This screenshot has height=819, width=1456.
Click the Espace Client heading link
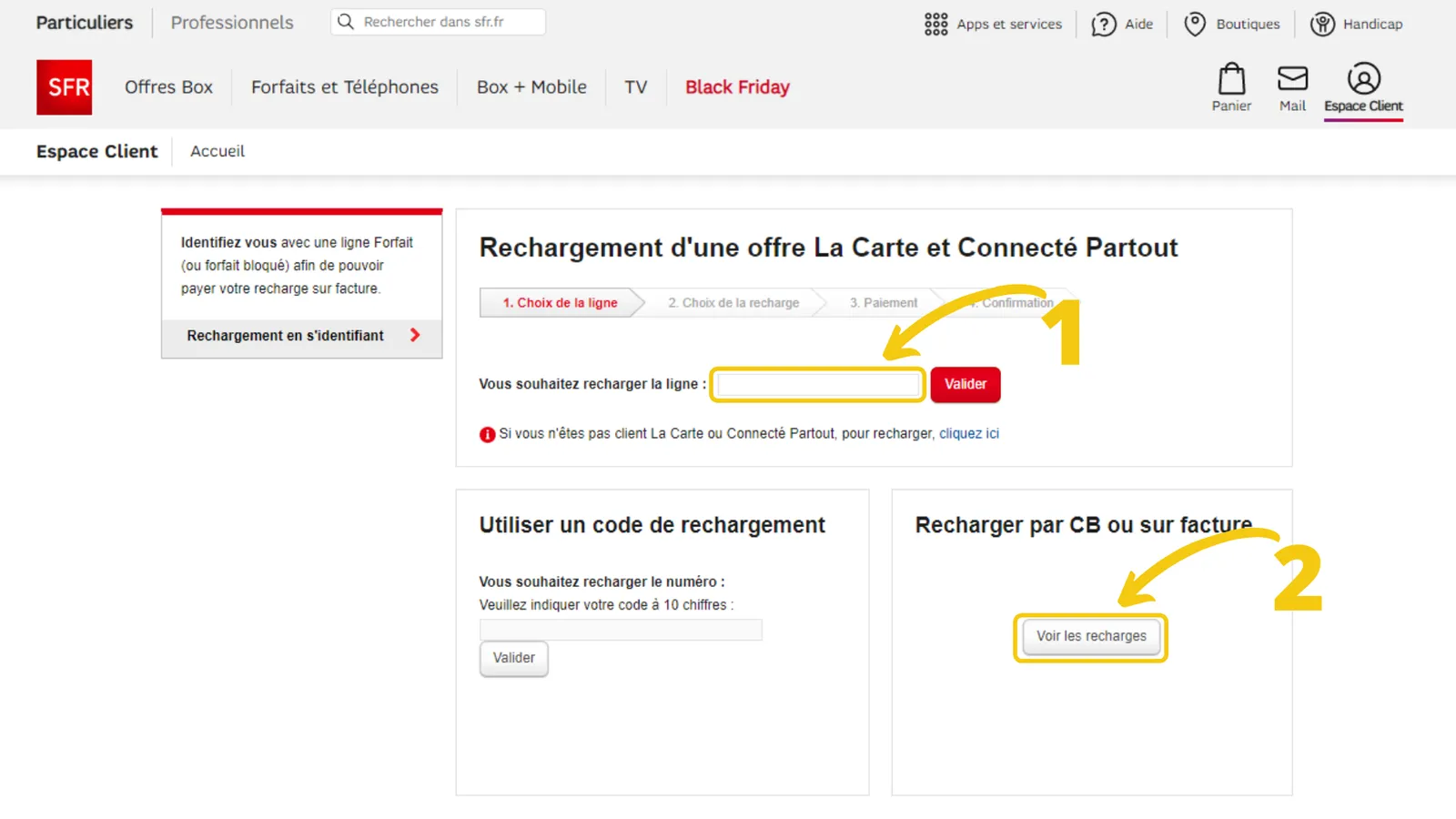pos(96,151)
